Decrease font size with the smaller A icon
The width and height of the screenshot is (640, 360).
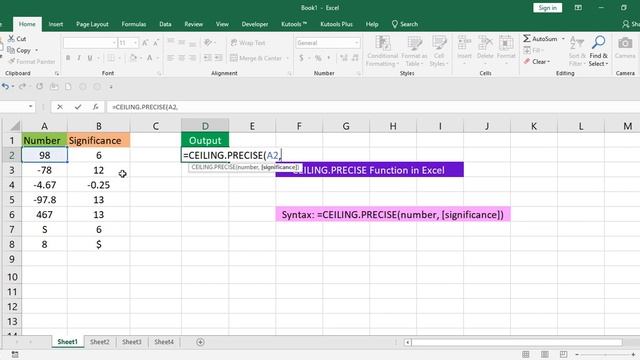pos(156,43)
